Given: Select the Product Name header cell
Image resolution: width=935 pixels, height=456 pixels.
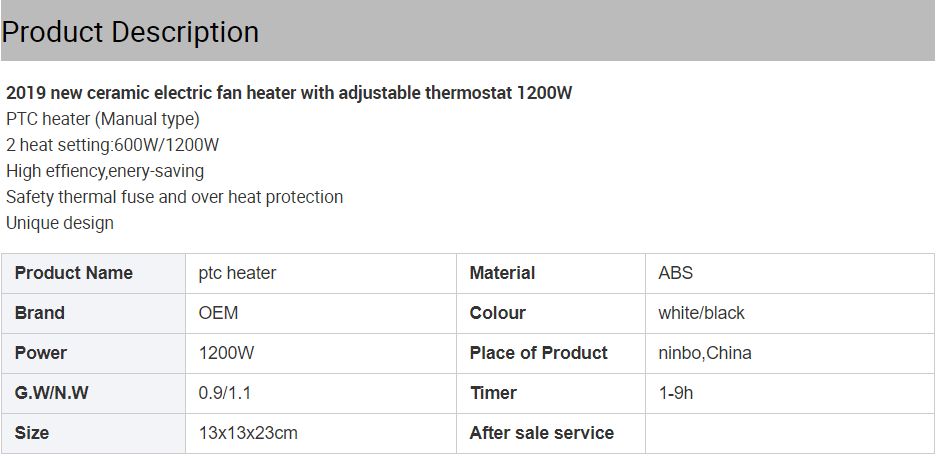Looking at the screenshot, I should [x=94, y=273].
